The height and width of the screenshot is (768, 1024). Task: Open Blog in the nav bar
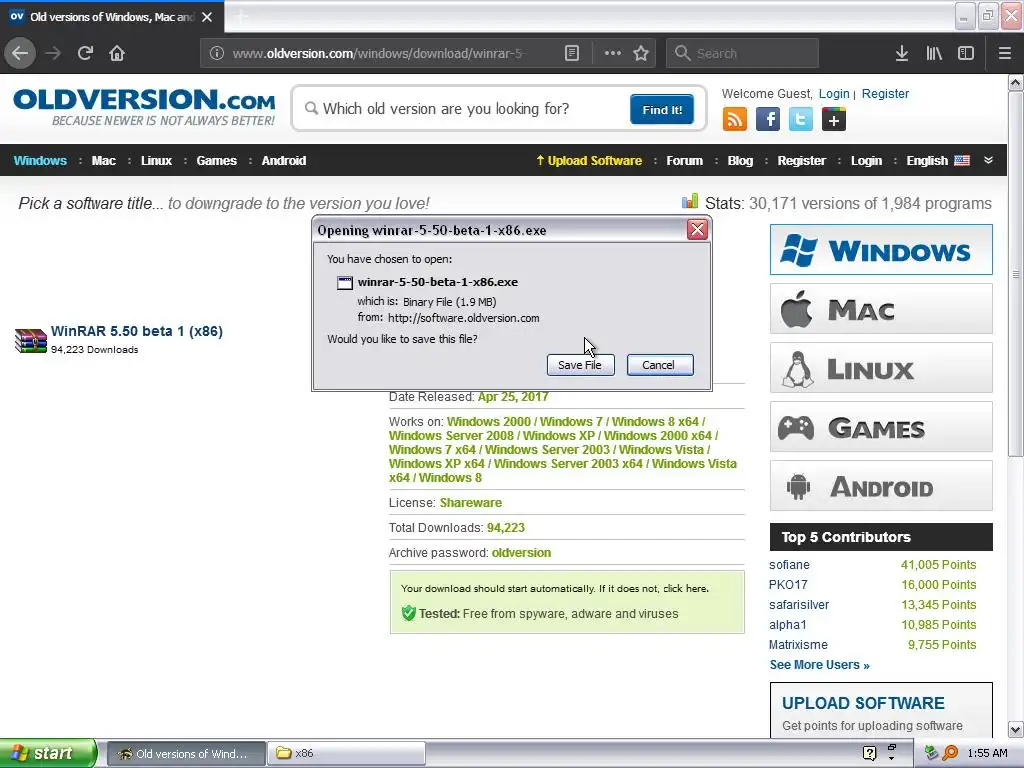click(x=740, y=161)
